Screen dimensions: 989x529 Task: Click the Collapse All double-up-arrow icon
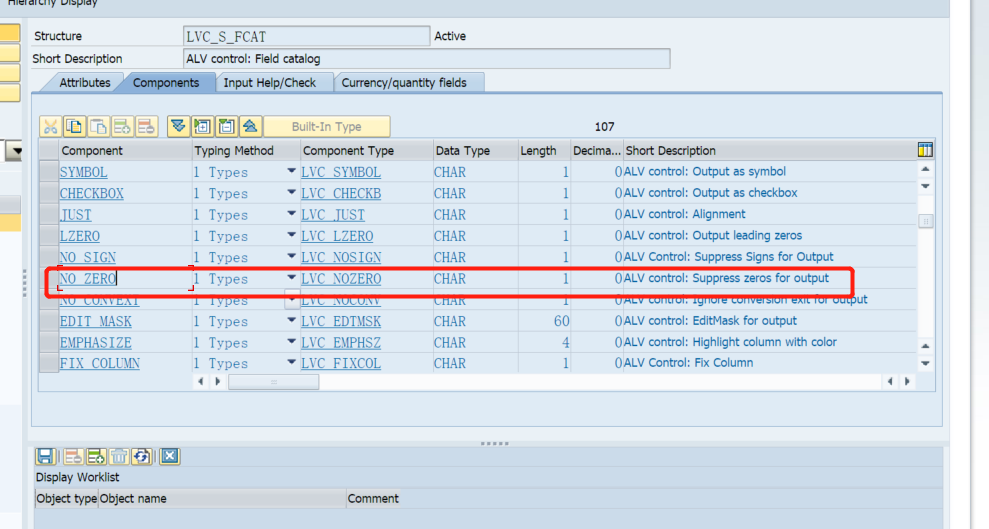pyautogui.click(x=250, y=127)
